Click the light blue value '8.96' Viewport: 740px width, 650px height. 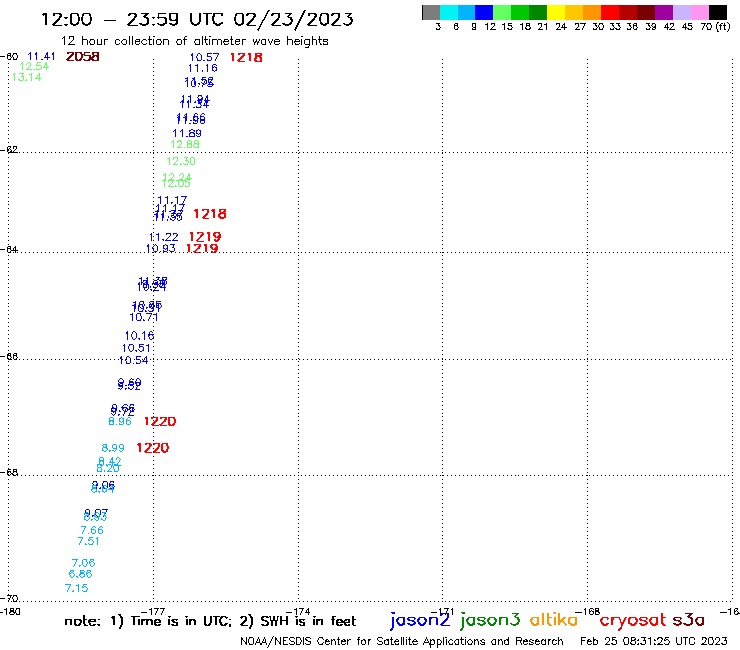coord(120,421)
